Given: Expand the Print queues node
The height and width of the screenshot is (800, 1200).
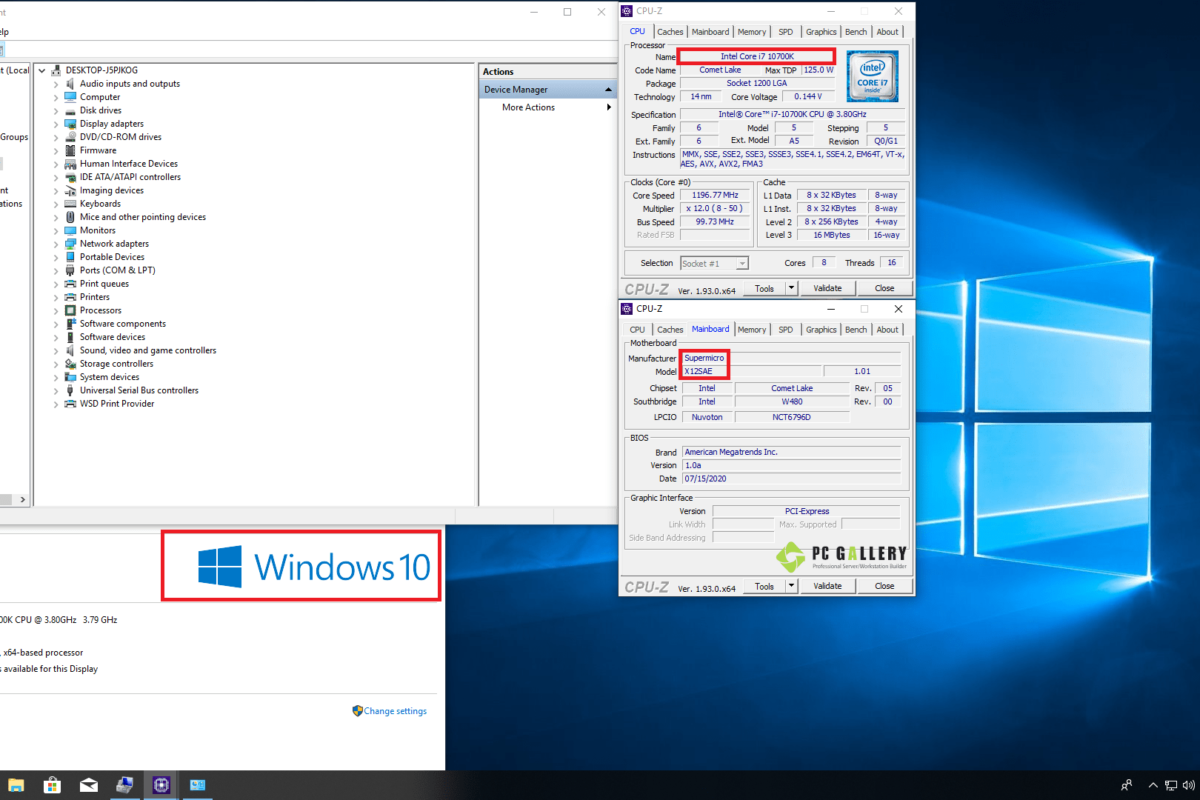Looking at the screenshot, I should (56, 284).
